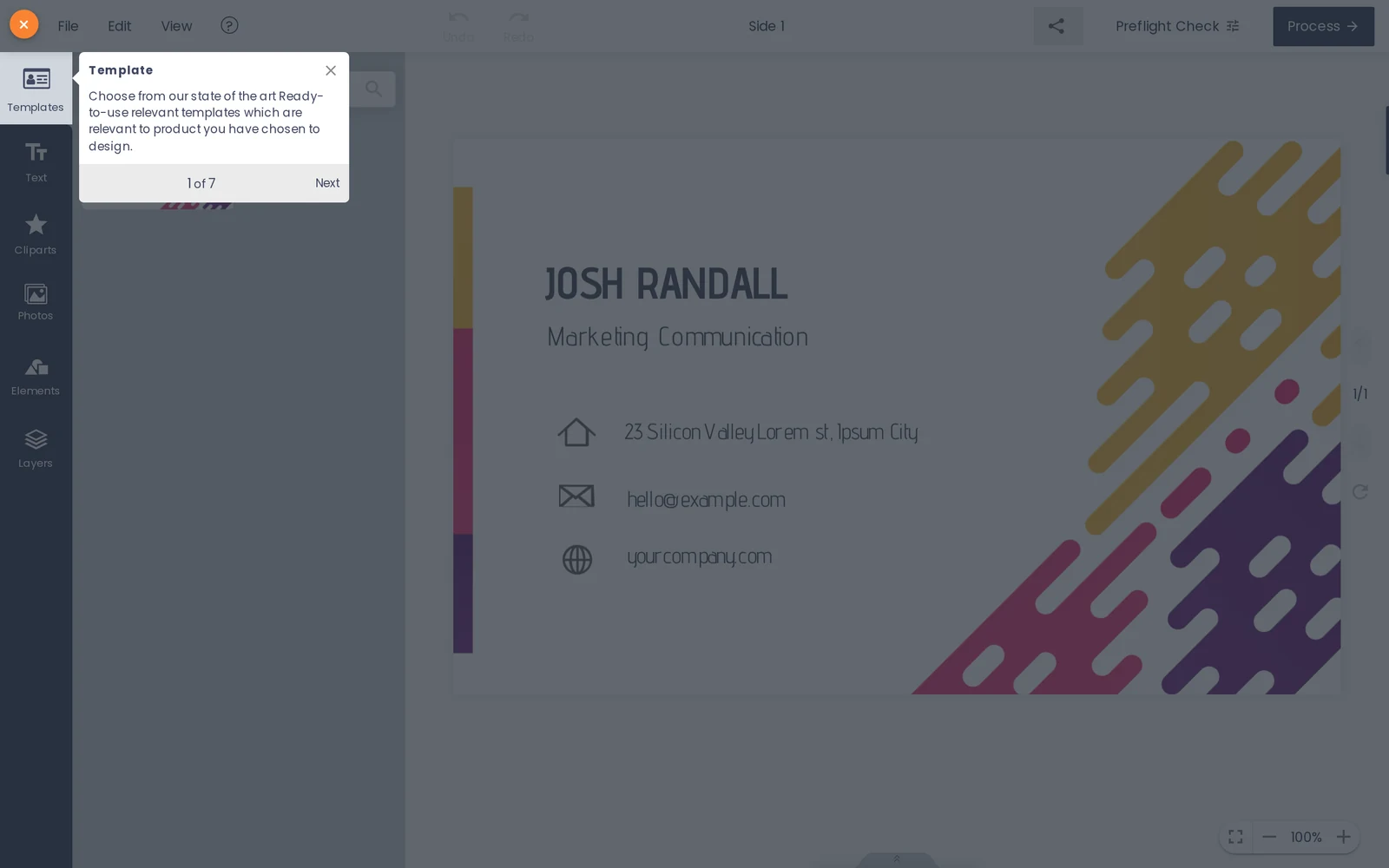Select the hello@example.com email text
This screenshot has width=1389, height=868.
(x=706, y=499)
